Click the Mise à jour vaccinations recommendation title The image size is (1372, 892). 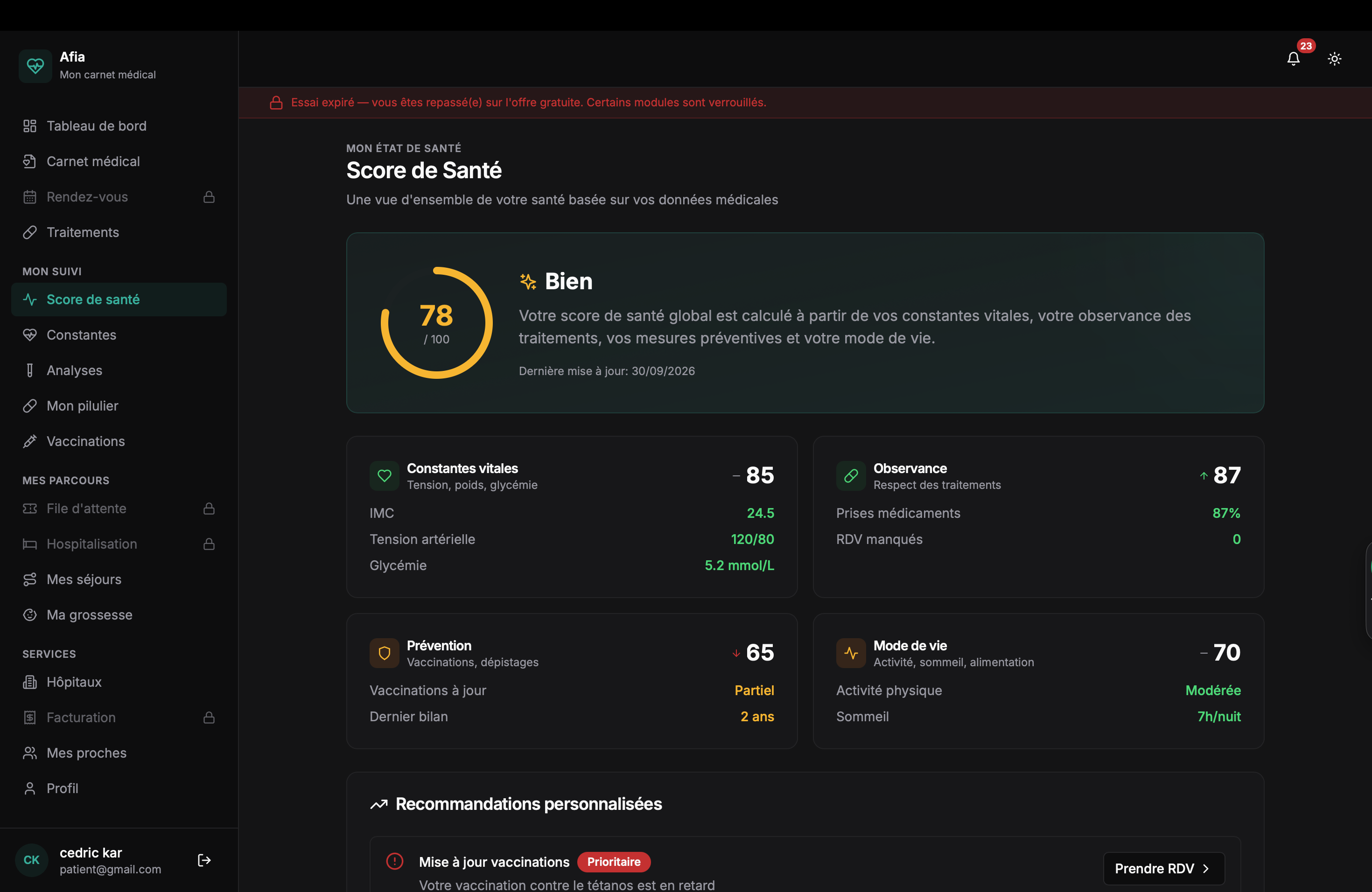pos(494,862)
